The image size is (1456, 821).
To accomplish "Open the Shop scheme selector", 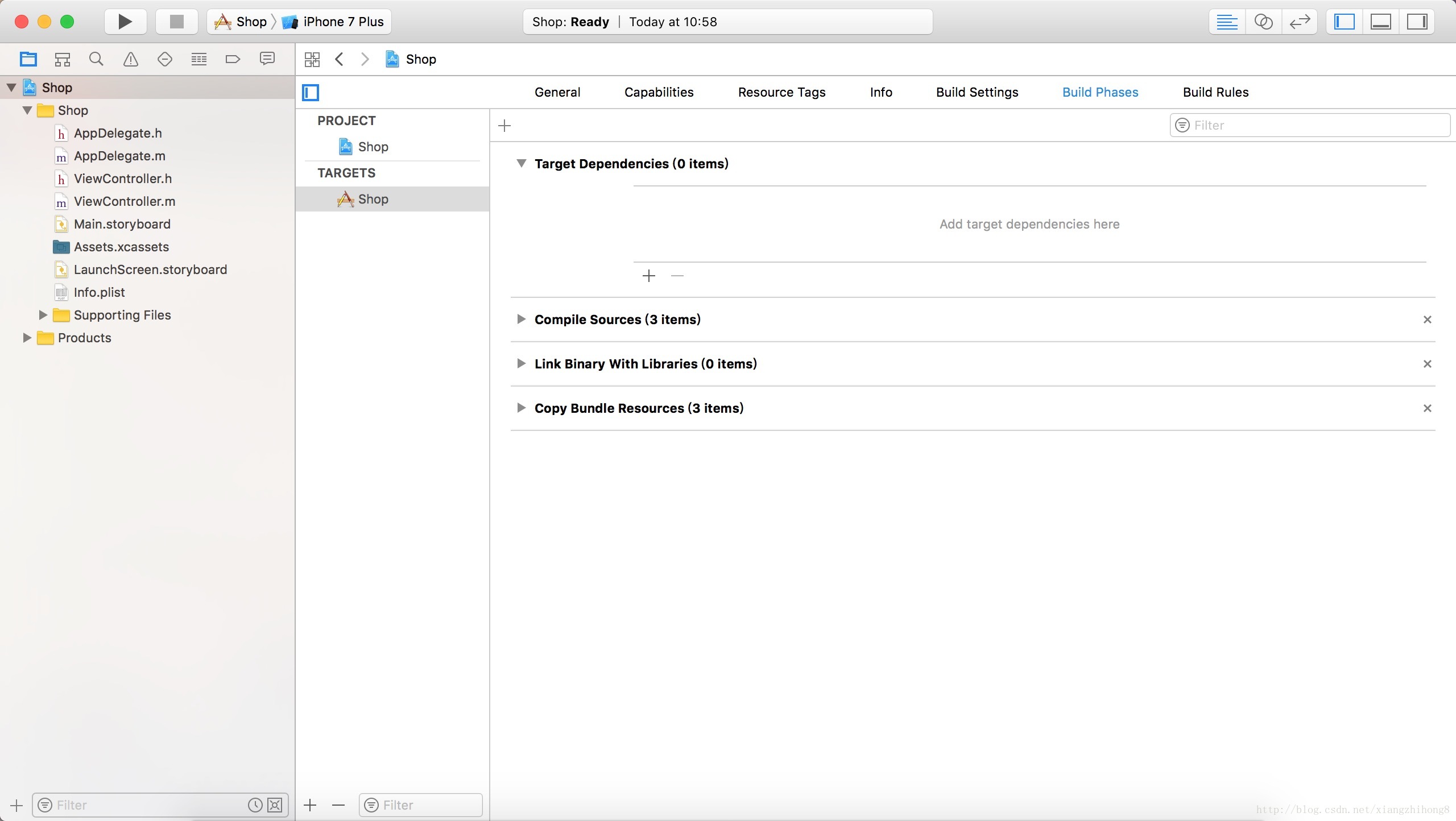I will (241, 22).
